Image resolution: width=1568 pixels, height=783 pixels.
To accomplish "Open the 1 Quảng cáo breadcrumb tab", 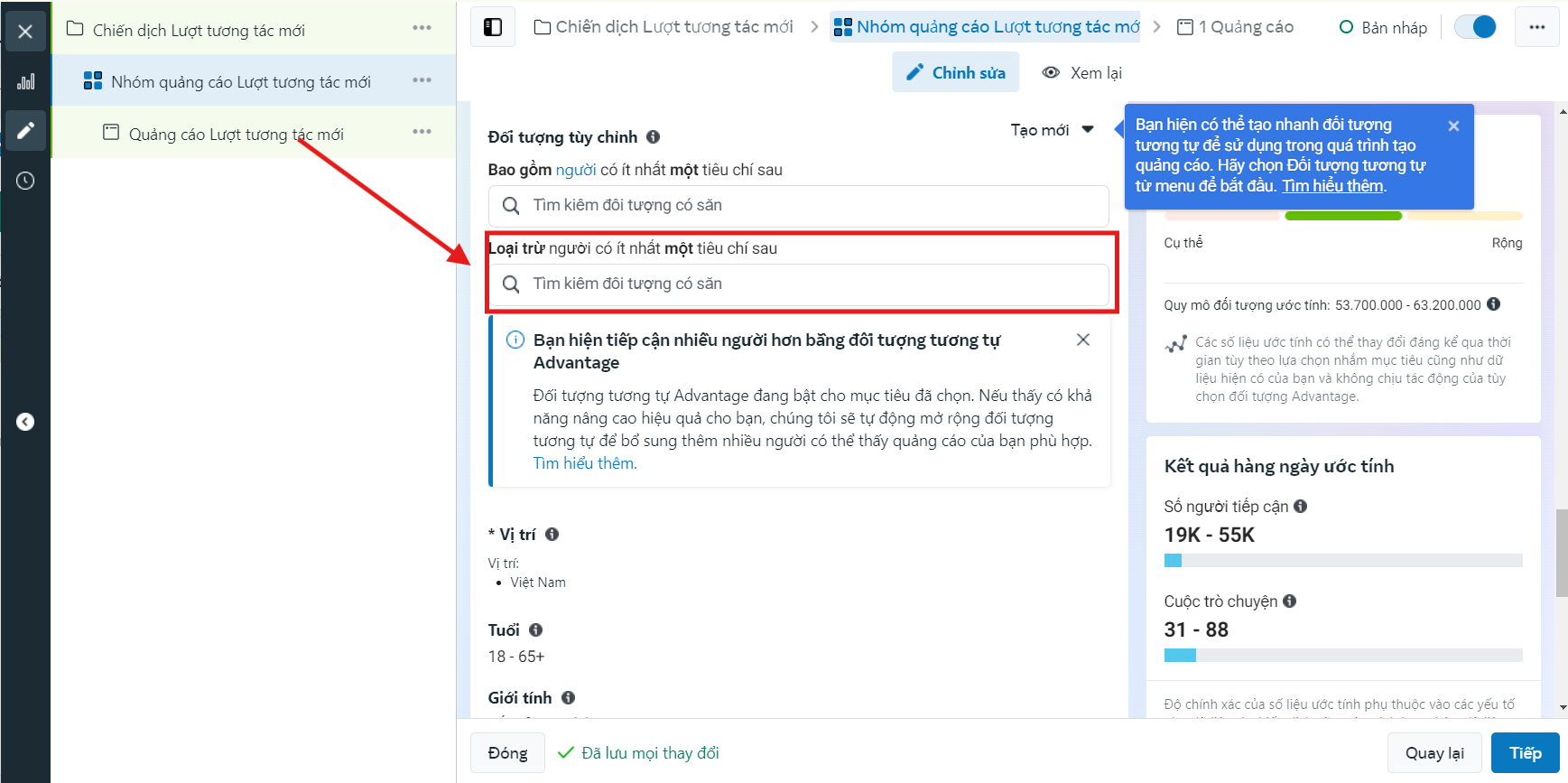I will pos(1236,27).
